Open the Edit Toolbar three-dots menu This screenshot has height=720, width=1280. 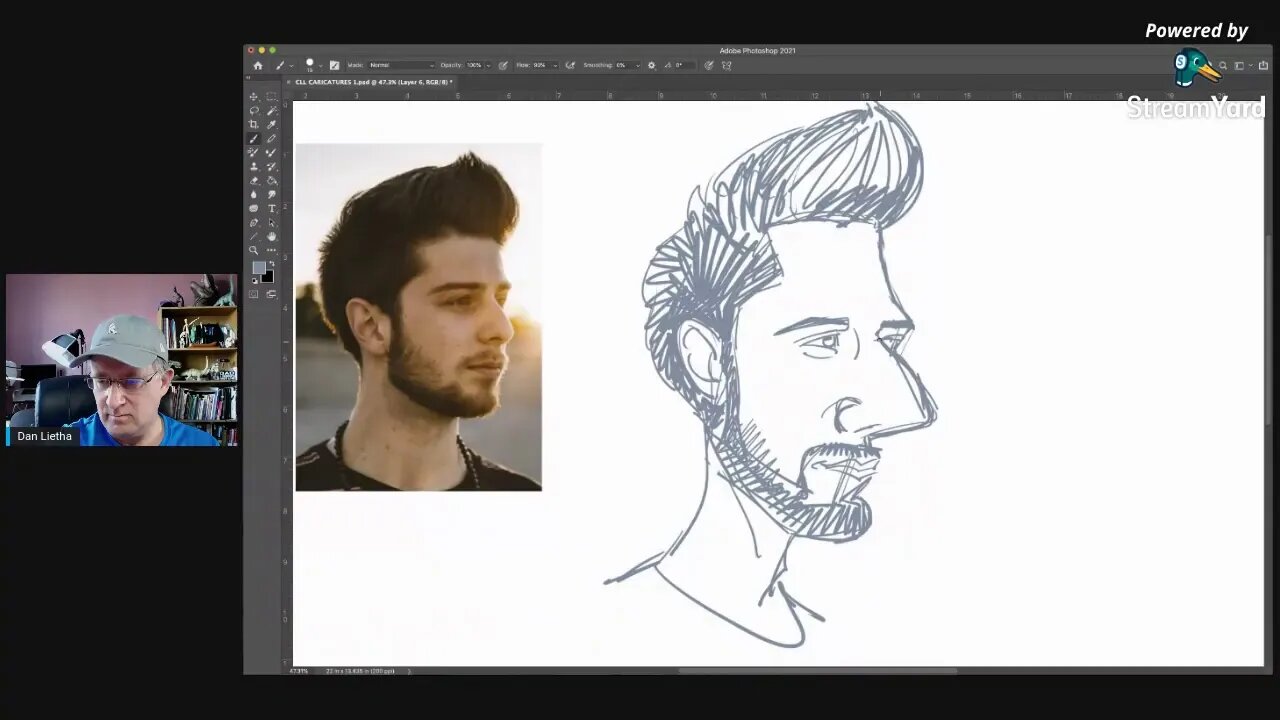[272, 251]
